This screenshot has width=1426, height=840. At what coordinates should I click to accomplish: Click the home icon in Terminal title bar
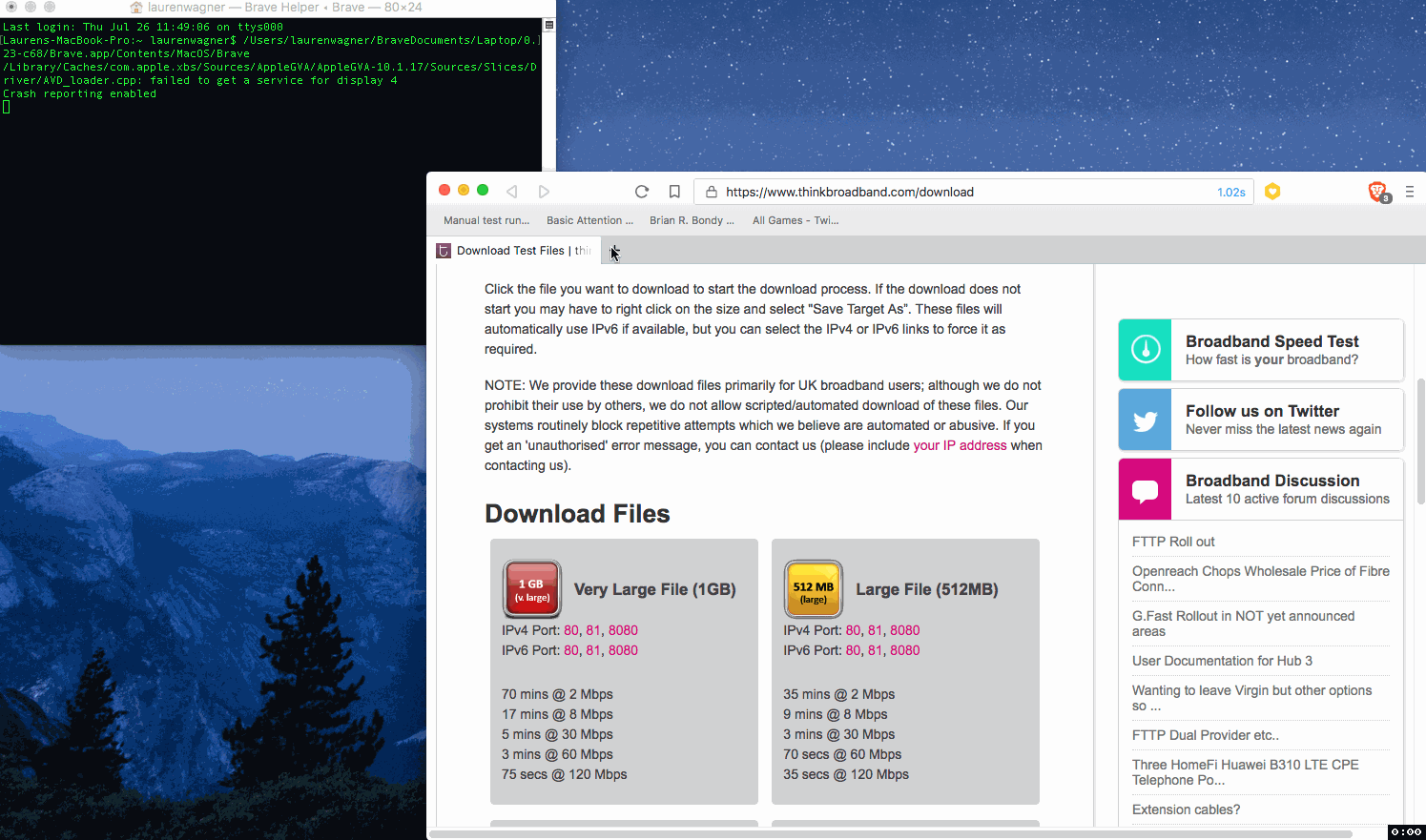136,7
